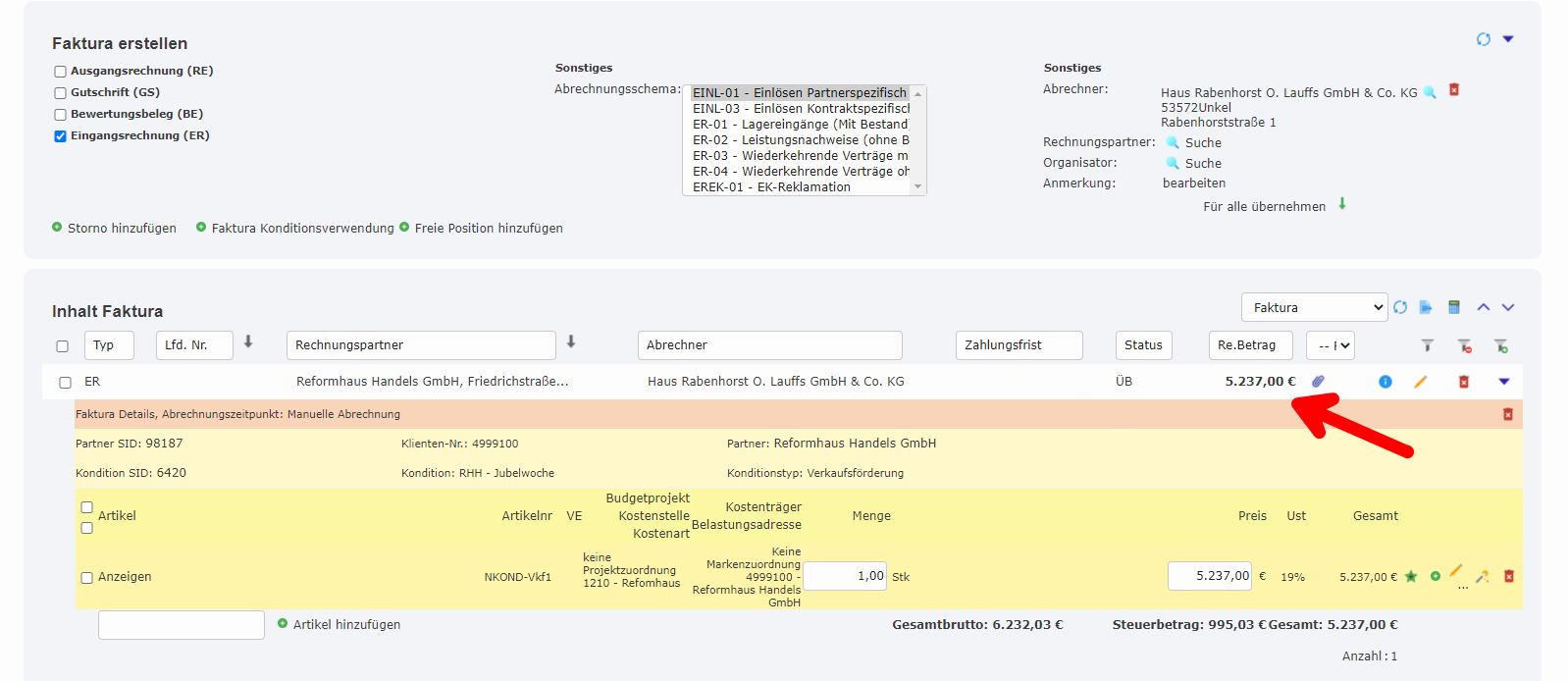This screenshot has width=1568, height=681.
Task: Click the funnel icon with red minus
Action: click(1464, 345)
